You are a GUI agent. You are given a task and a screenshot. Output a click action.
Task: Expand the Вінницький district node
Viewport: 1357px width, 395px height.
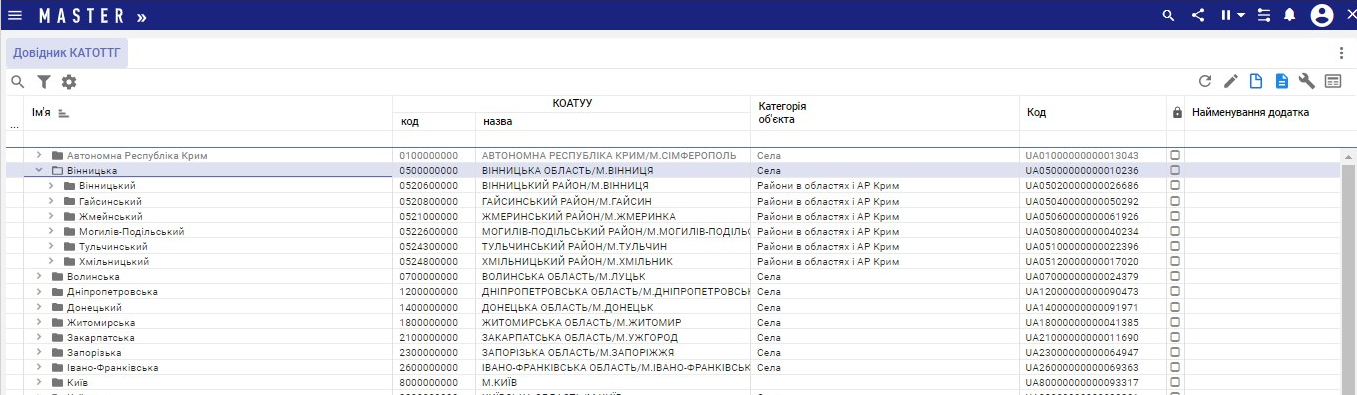tap(51, 186)
